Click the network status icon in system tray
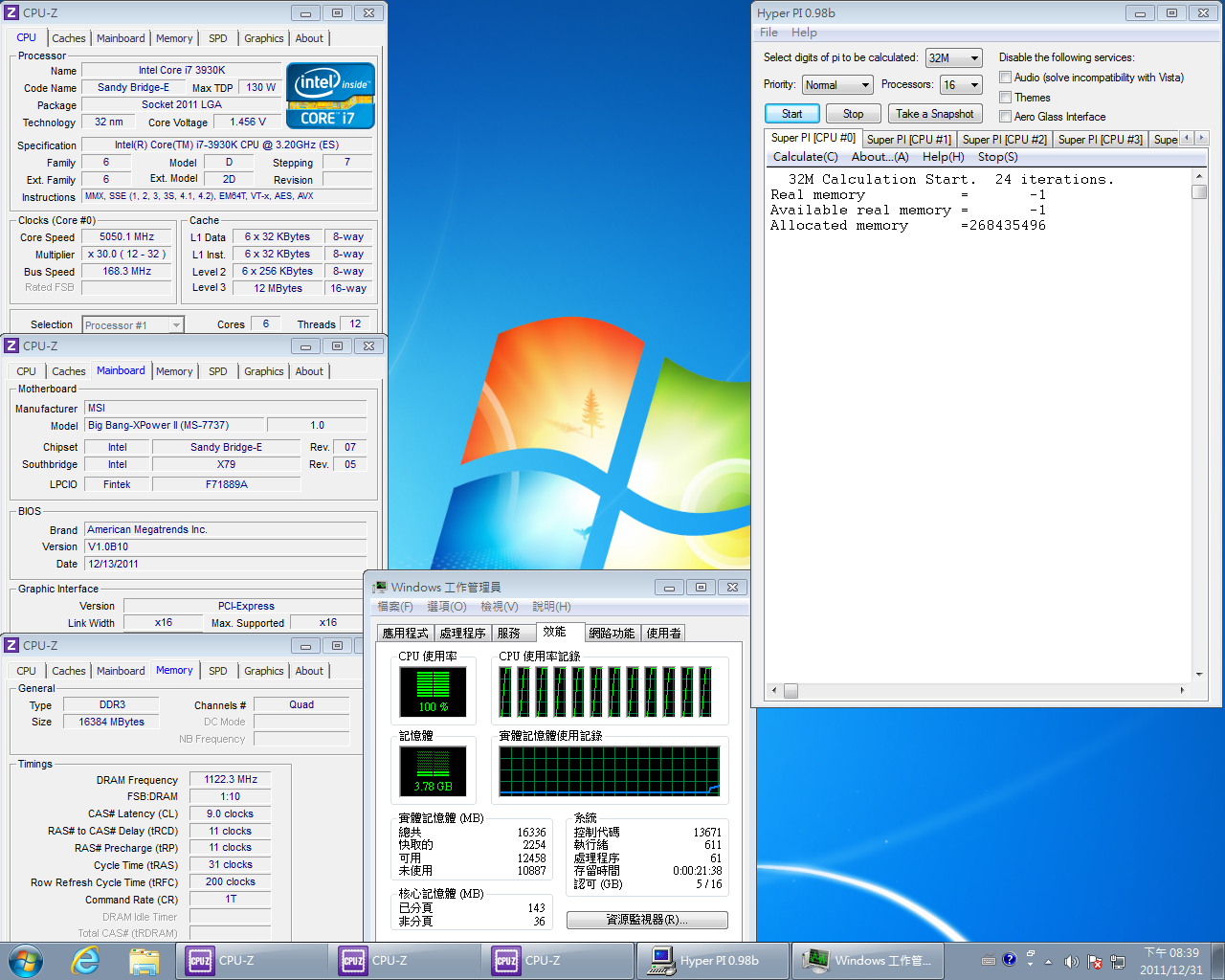This screenshot has width=1225, height=980. 1116,962
